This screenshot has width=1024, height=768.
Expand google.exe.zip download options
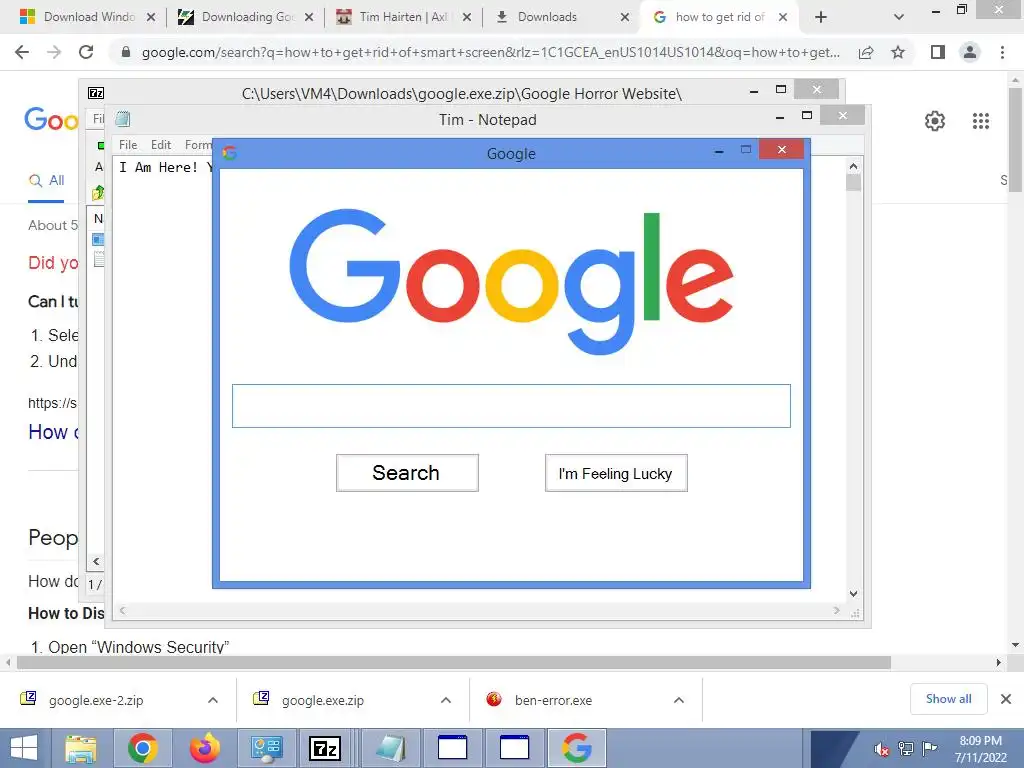tap(446, 700)
